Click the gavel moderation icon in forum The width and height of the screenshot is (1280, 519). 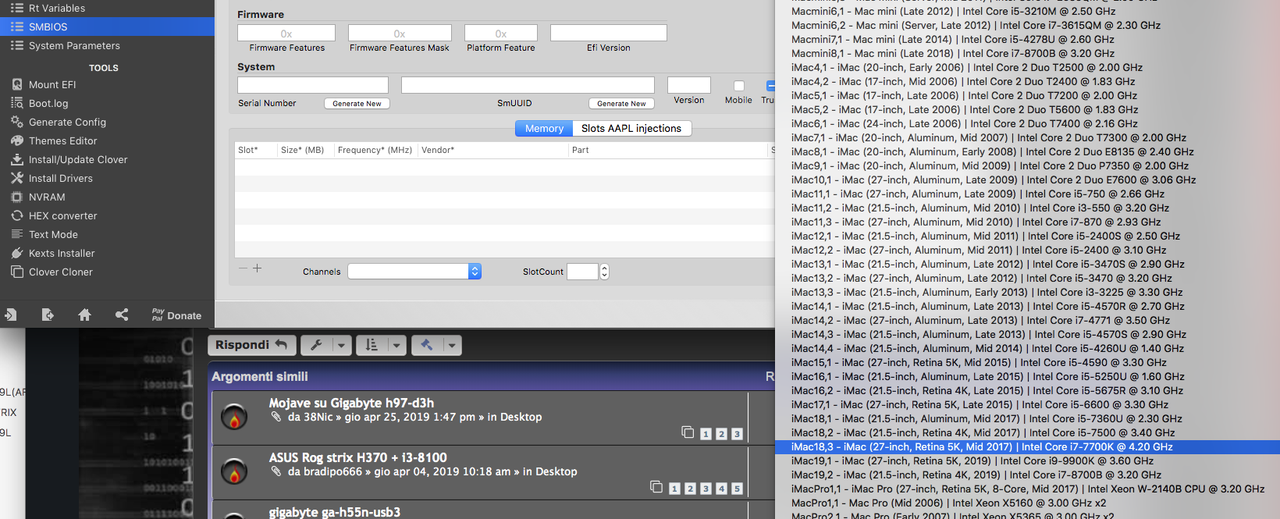point(426,345)
